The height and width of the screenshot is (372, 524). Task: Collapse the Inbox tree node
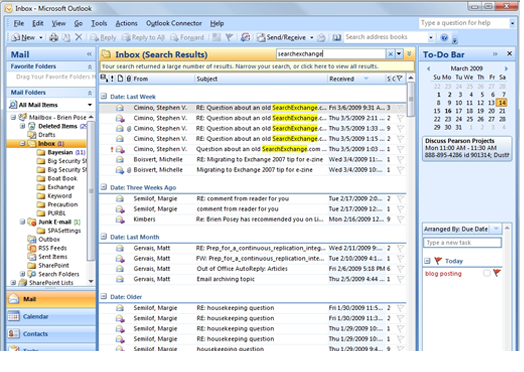pyautogui.click(x=22, y=143)
